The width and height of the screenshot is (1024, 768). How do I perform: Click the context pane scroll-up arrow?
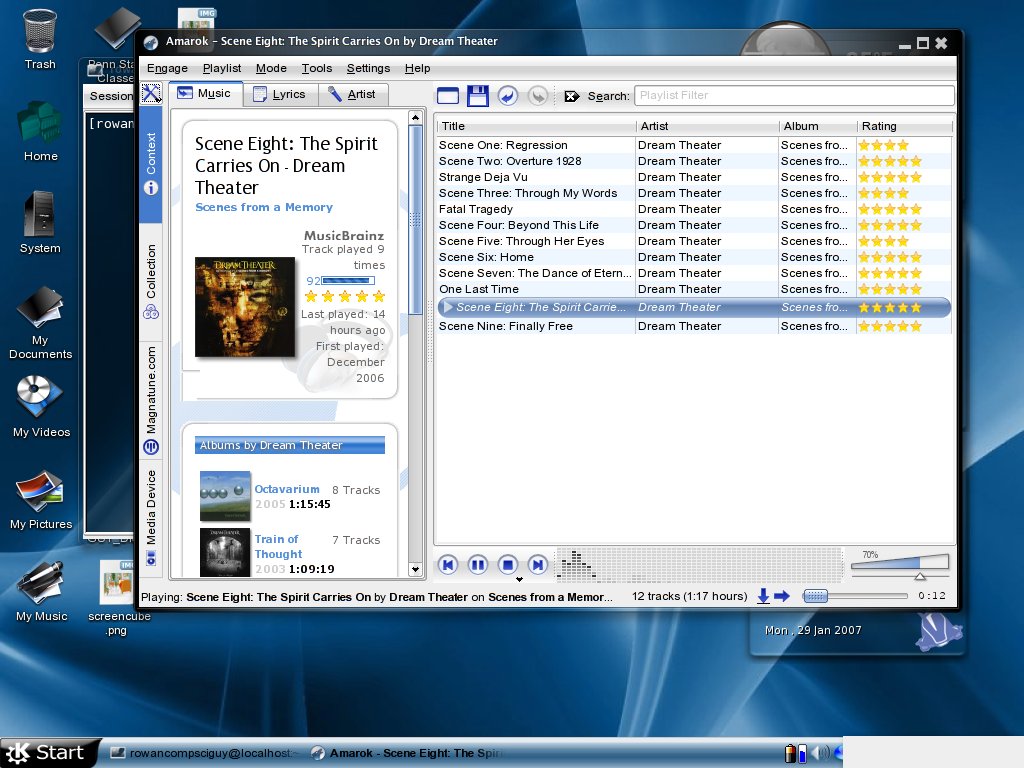[415, 117]
